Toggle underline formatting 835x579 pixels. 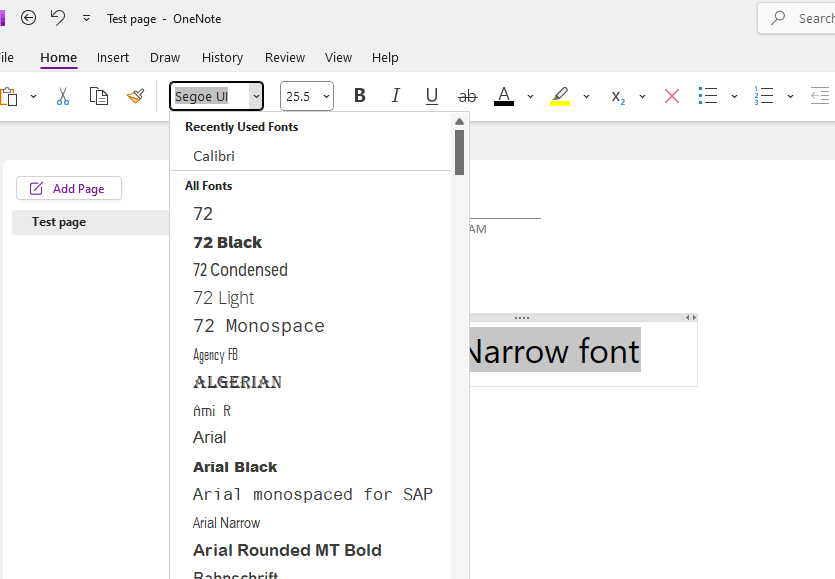(x=431, y=95)
